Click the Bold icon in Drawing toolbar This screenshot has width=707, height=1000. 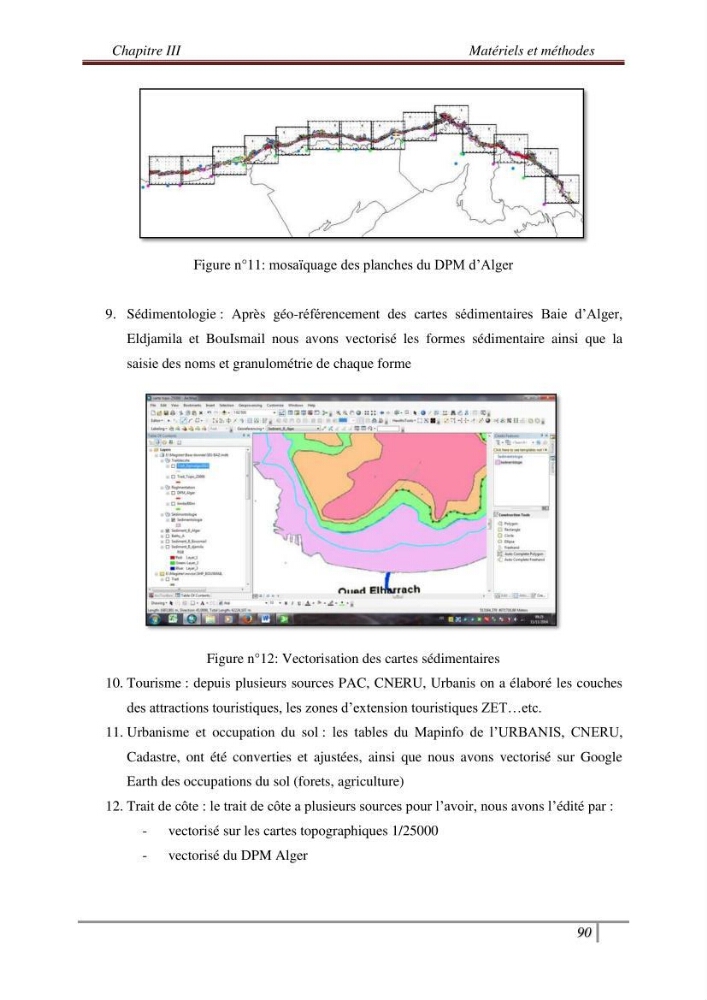(x=286, y=603)
